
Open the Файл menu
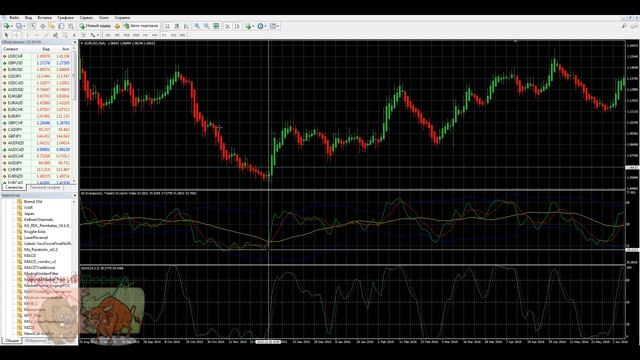pos(14,18)
